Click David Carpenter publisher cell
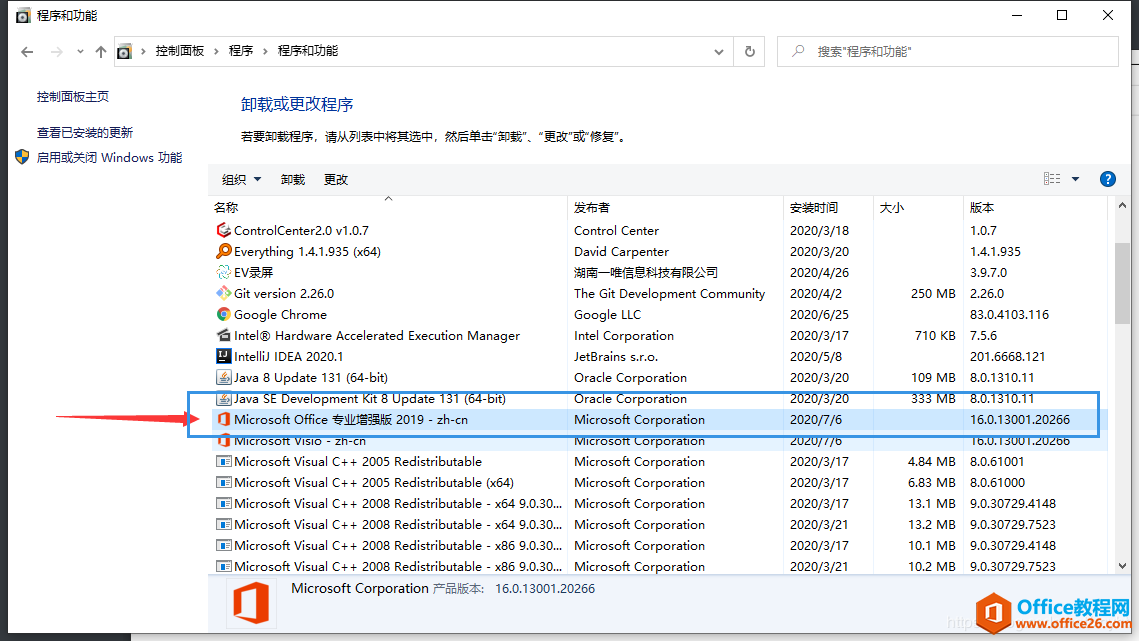 coord(621,251)
